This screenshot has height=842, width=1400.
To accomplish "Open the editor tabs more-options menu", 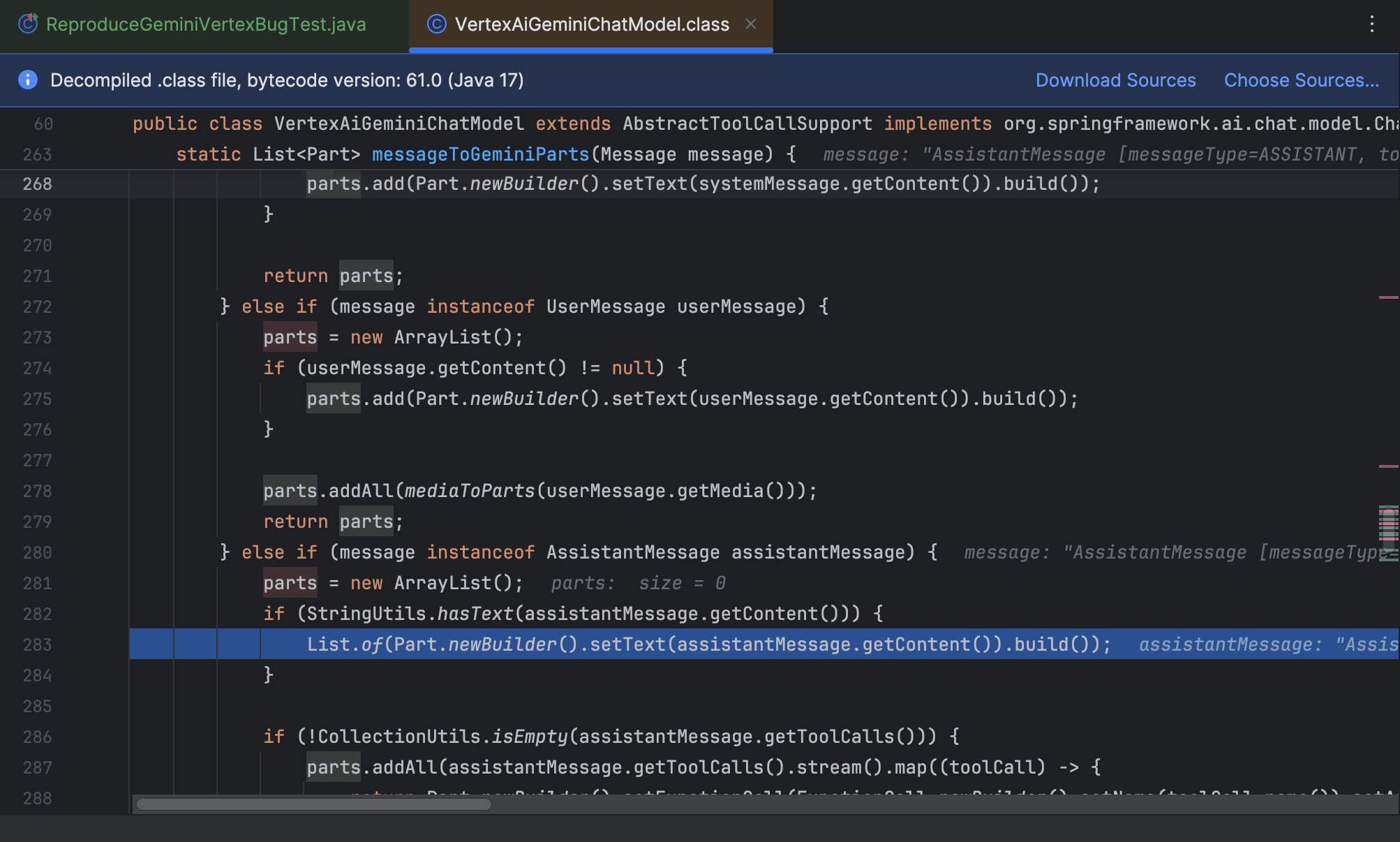I will [1371, 24].
